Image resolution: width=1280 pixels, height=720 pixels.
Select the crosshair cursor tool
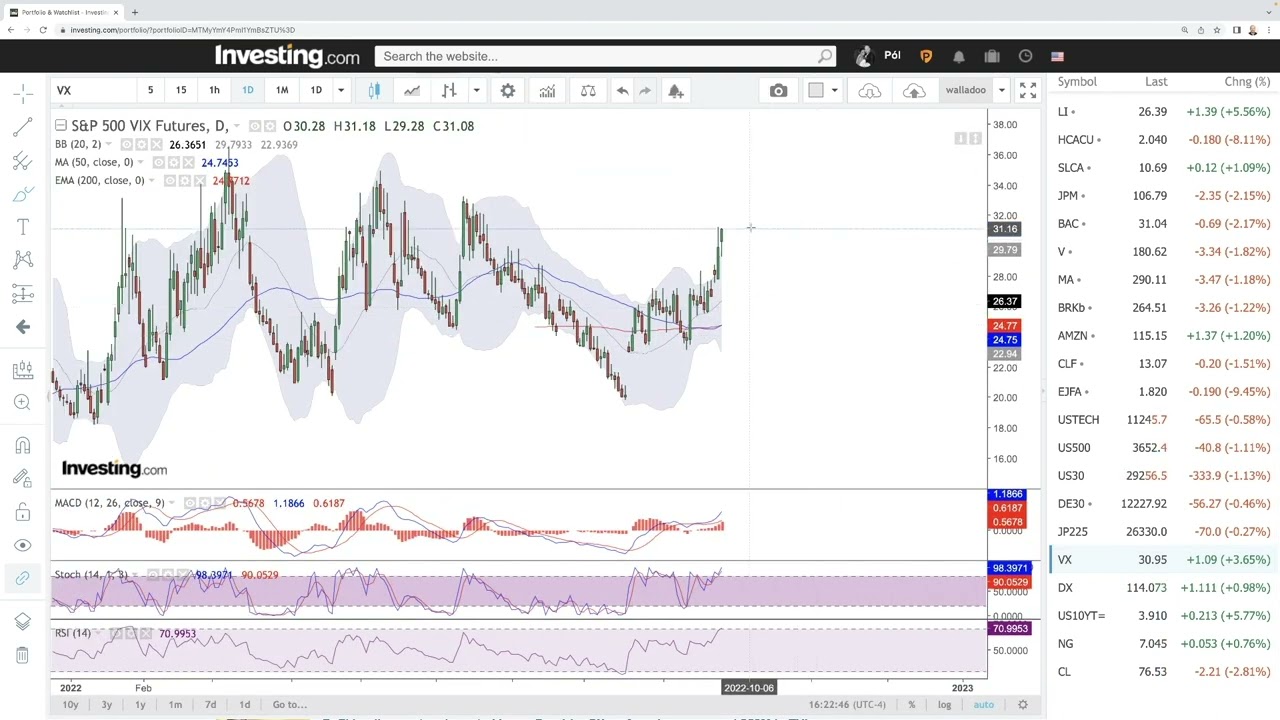click(x=22, y=93)
